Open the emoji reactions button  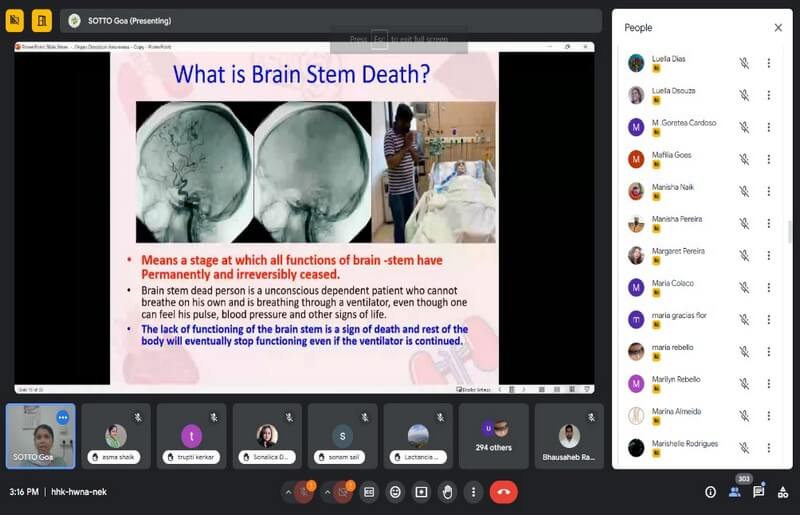click(x=395, y=492)
